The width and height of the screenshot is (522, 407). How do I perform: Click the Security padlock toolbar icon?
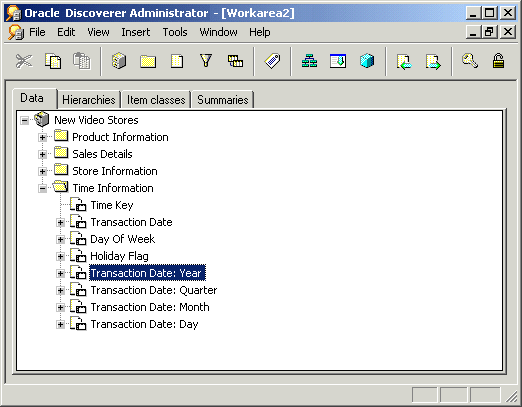[498, 61]
